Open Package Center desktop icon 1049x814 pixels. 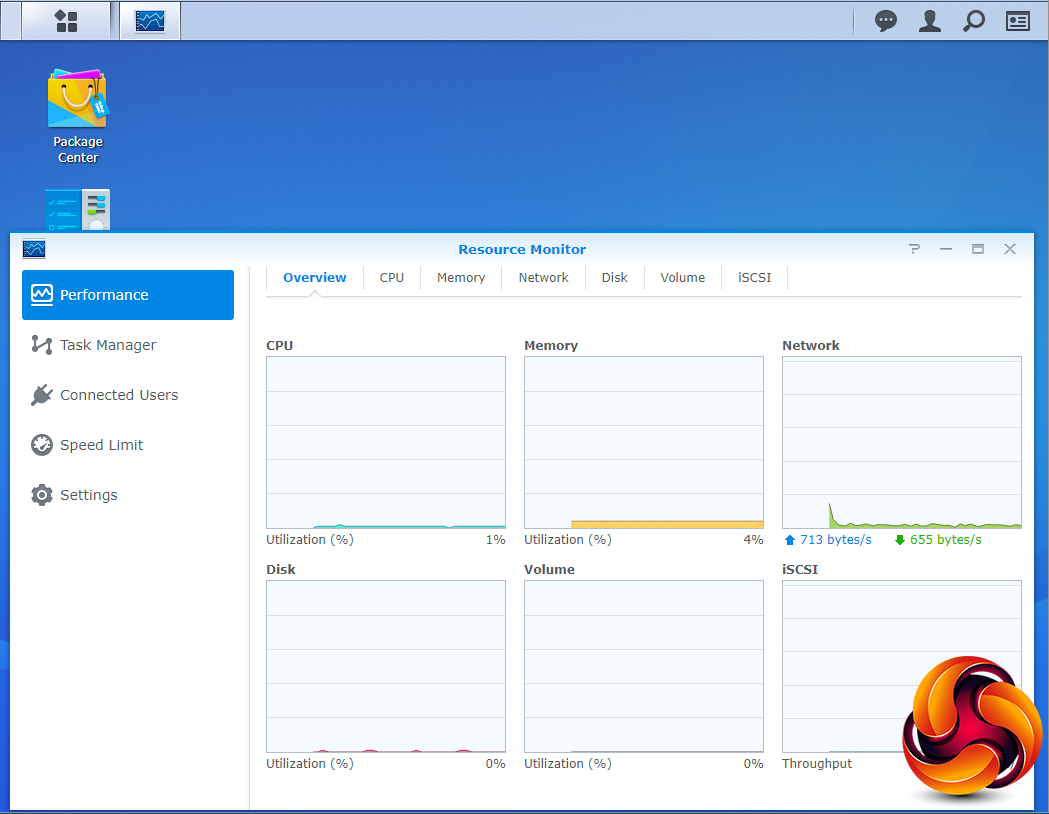coord(78,116)
